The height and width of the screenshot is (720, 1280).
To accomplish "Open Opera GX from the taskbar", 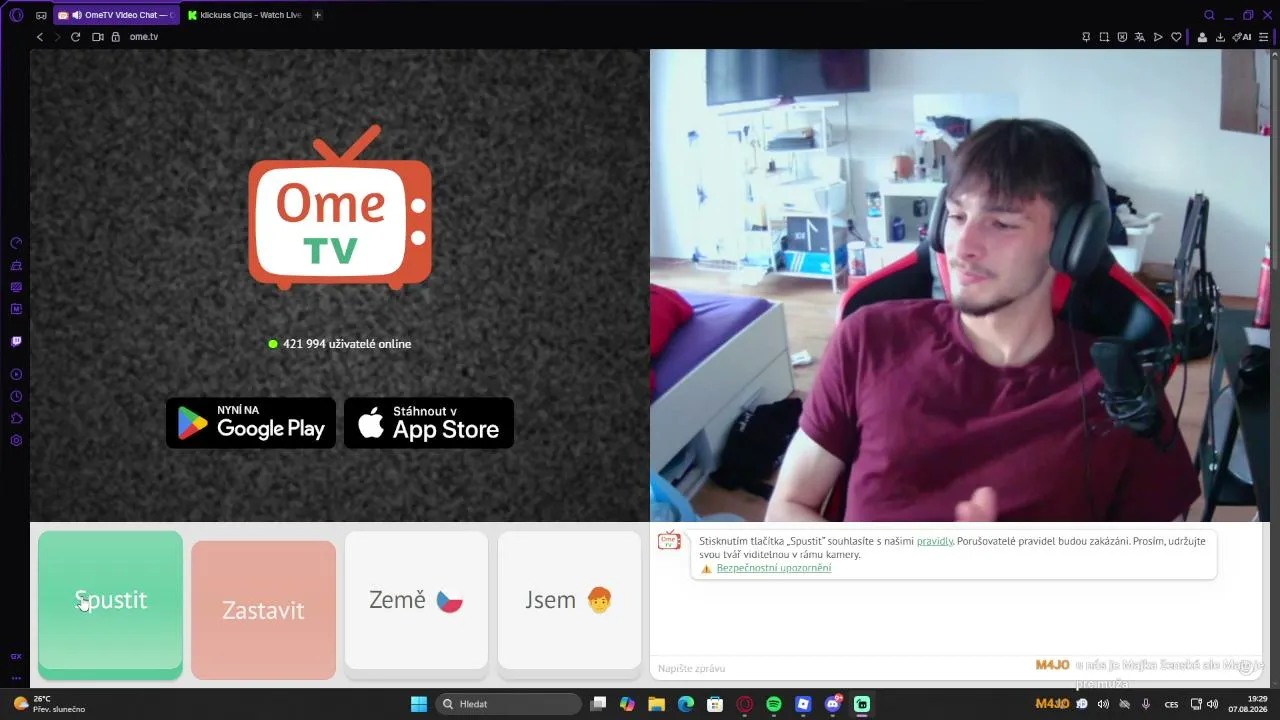I will [744, 704].
